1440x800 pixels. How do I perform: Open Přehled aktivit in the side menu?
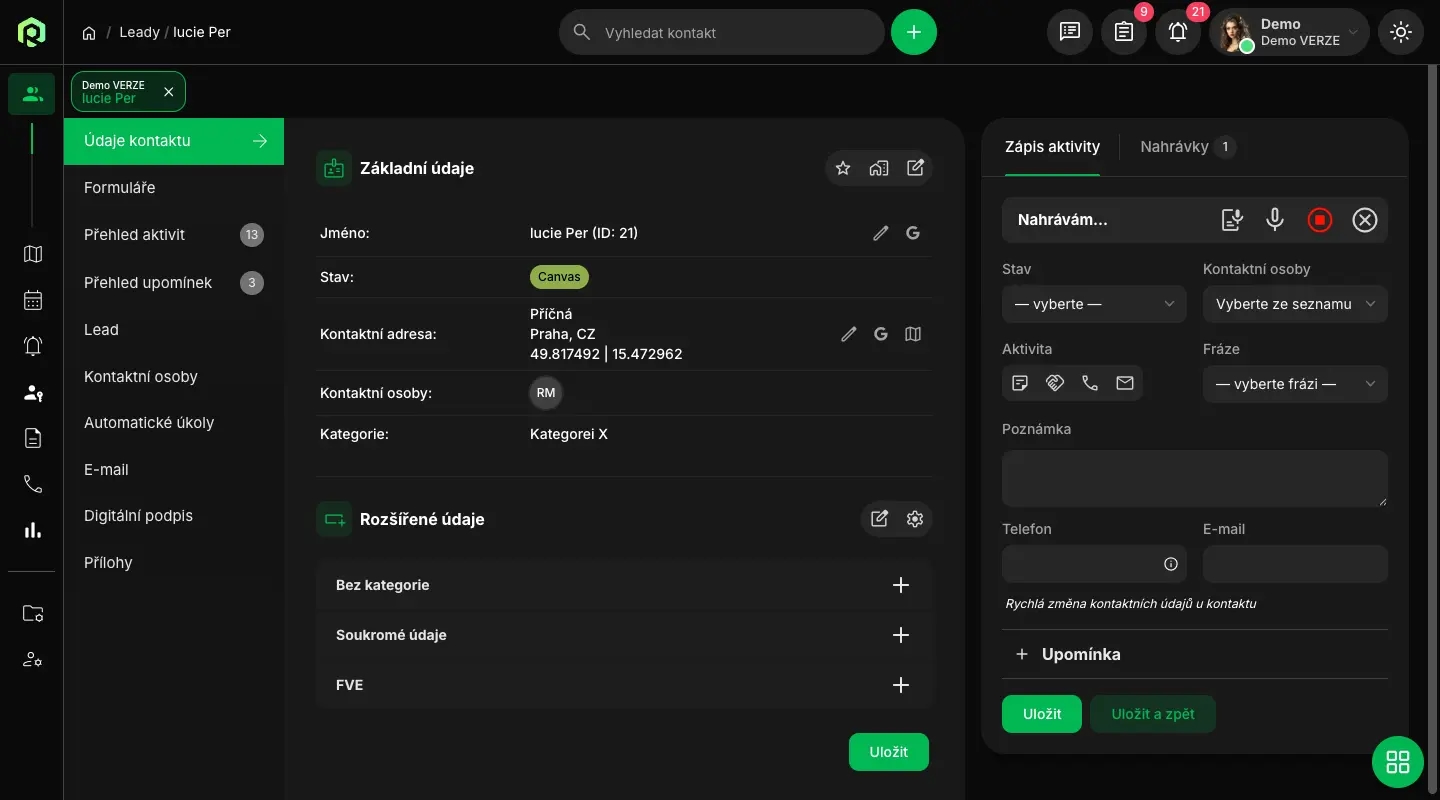[135, 235]
